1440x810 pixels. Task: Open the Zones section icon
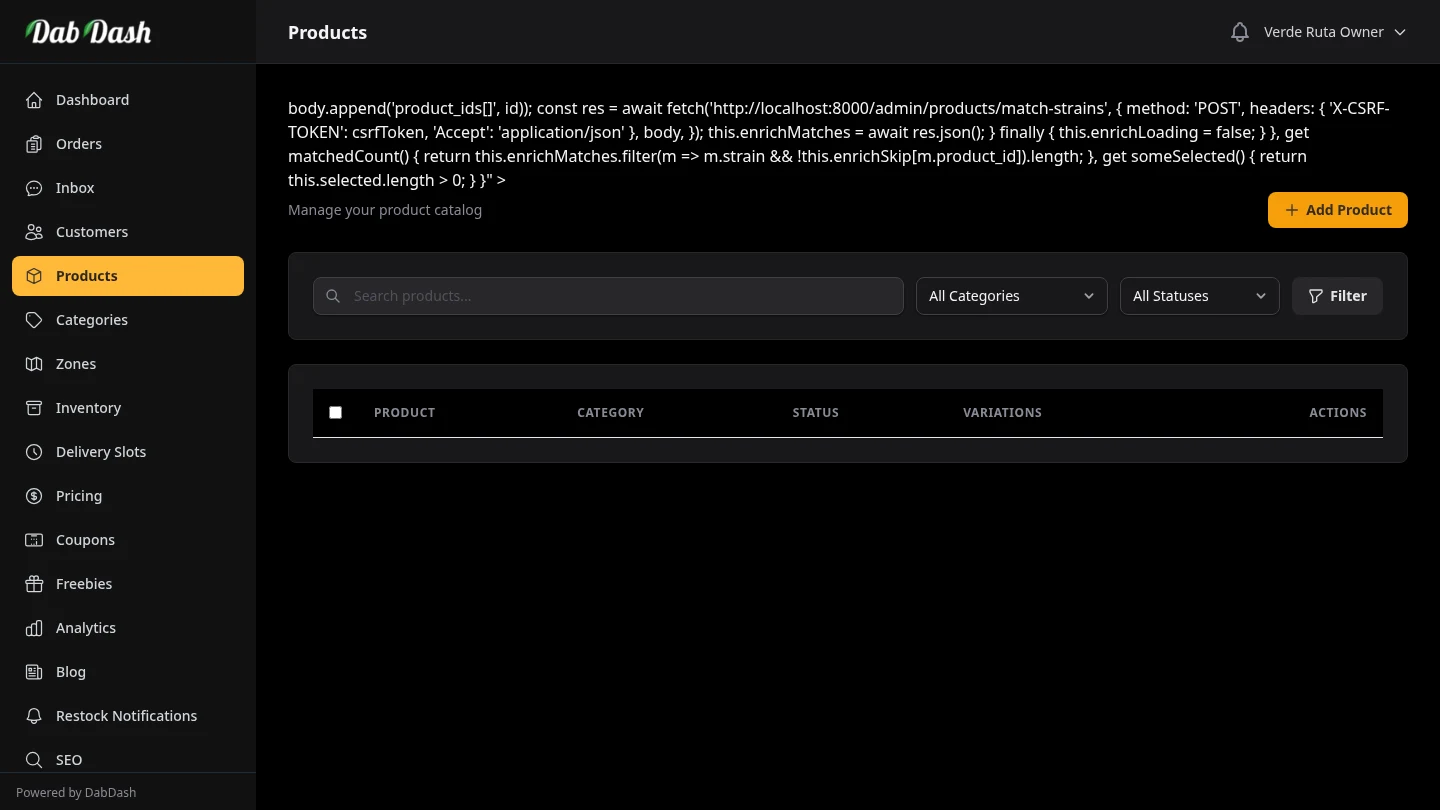pos(33,364)
